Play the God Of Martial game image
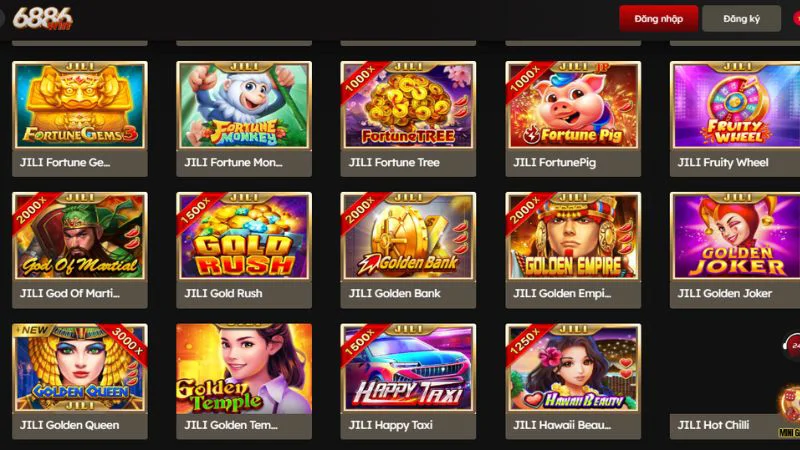This screenshot has width=800, height=450. 80,236
